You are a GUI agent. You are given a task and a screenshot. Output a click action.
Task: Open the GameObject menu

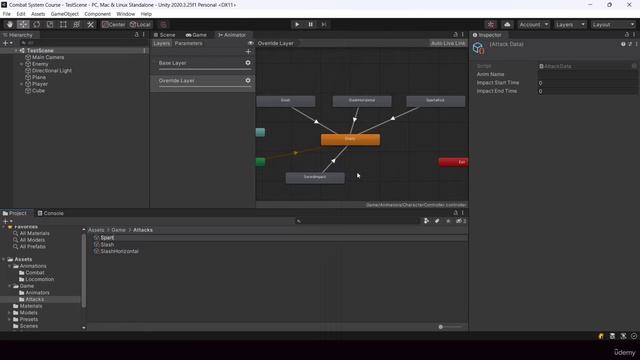[x=64, y=14]
